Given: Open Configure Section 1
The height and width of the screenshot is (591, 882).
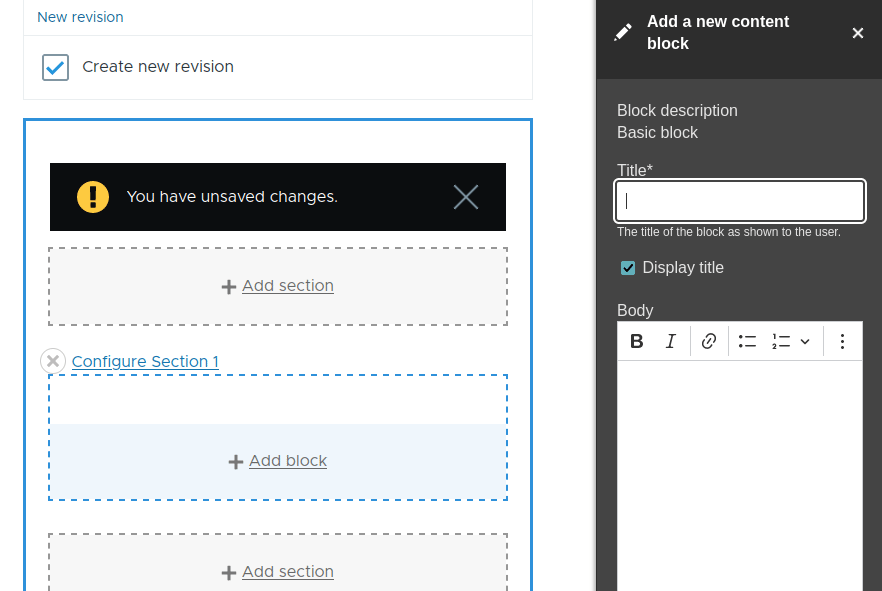Looking at the screenshot, I should 145,361.
